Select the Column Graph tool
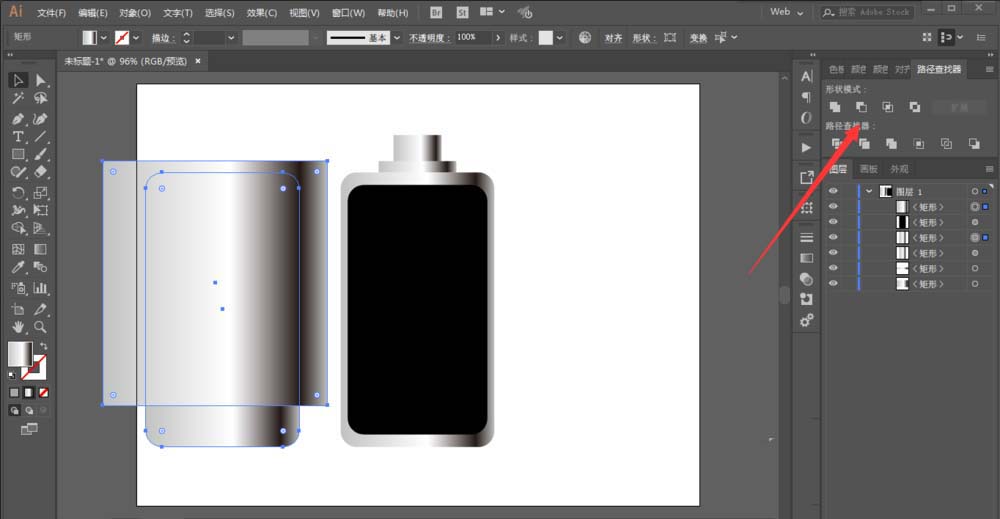This screenshot has height=519, width=1000. click(x=41, y=288)
